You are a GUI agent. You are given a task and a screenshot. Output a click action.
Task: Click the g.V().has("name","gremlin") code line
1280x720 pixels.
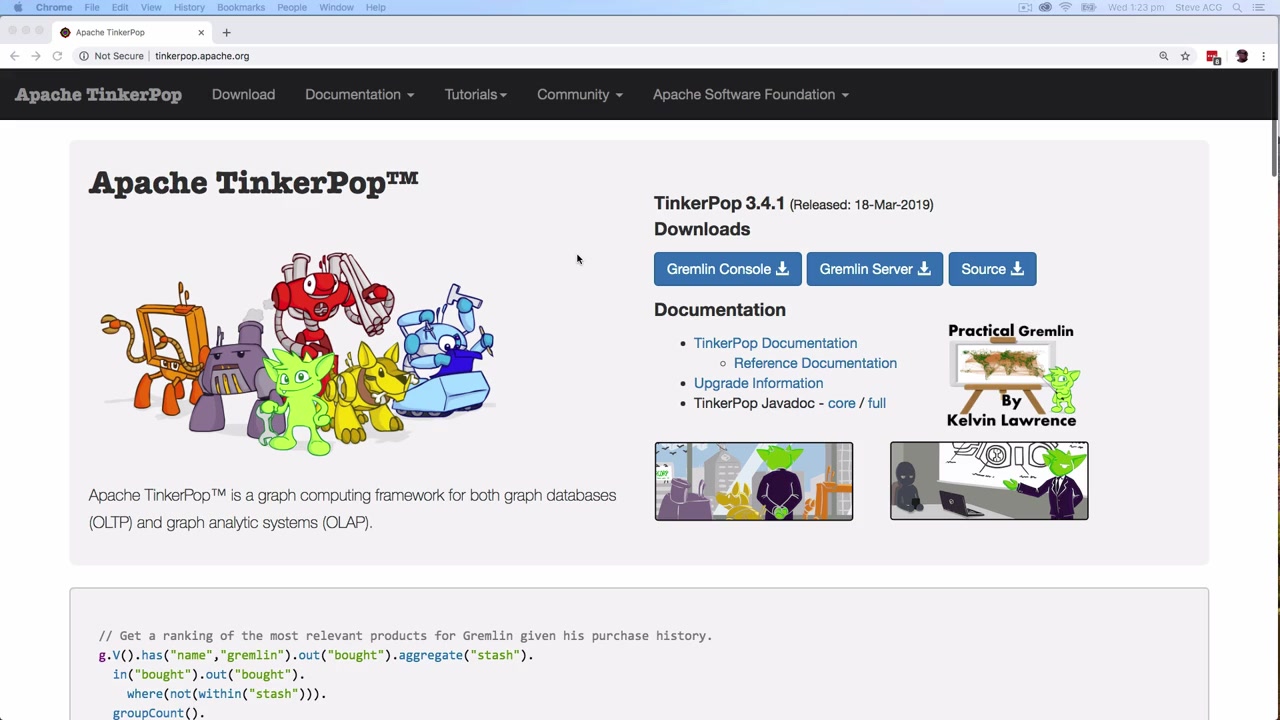point(316,655)
